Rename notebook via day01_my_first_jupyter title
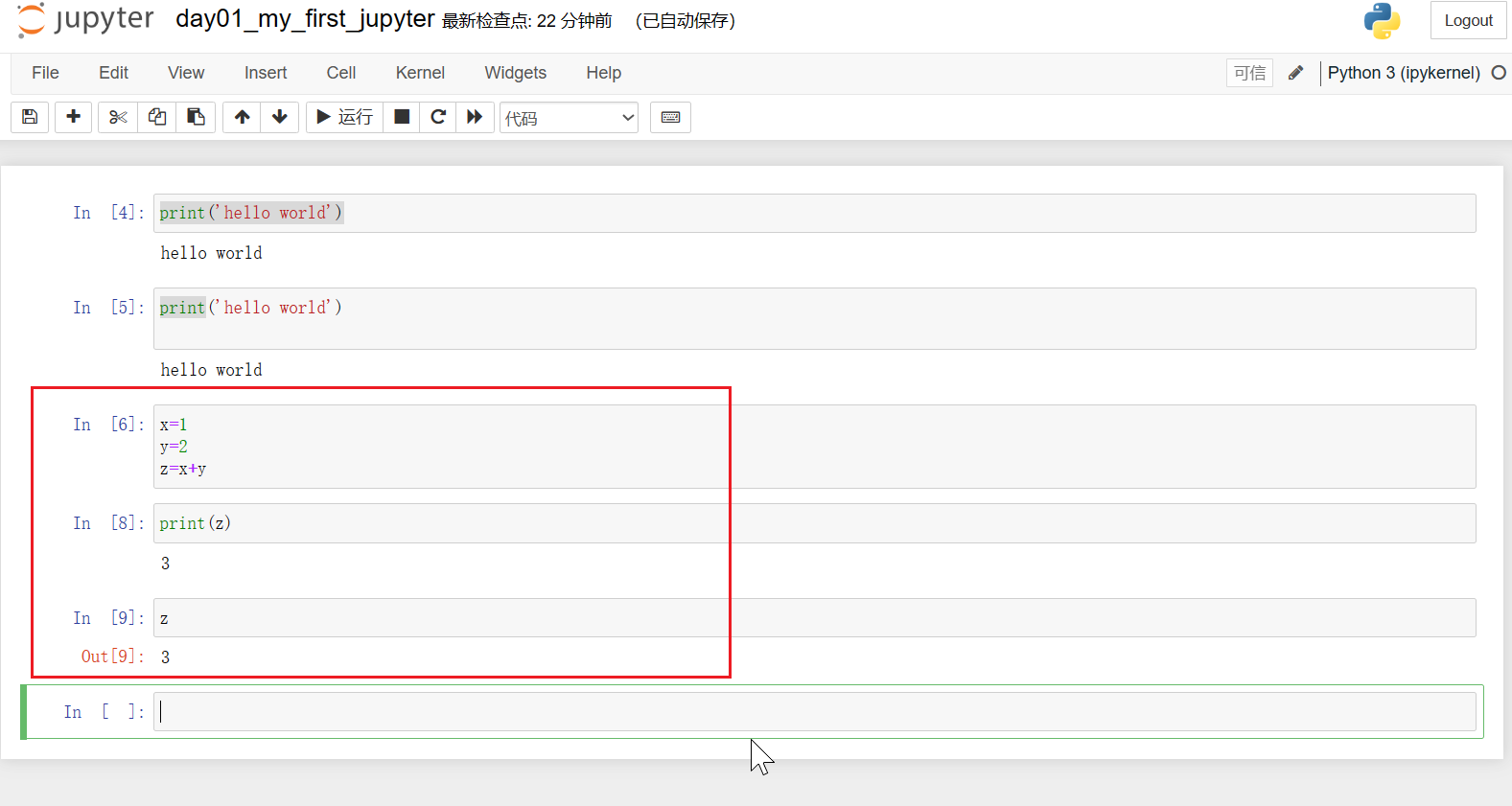 tap(305, 19)
